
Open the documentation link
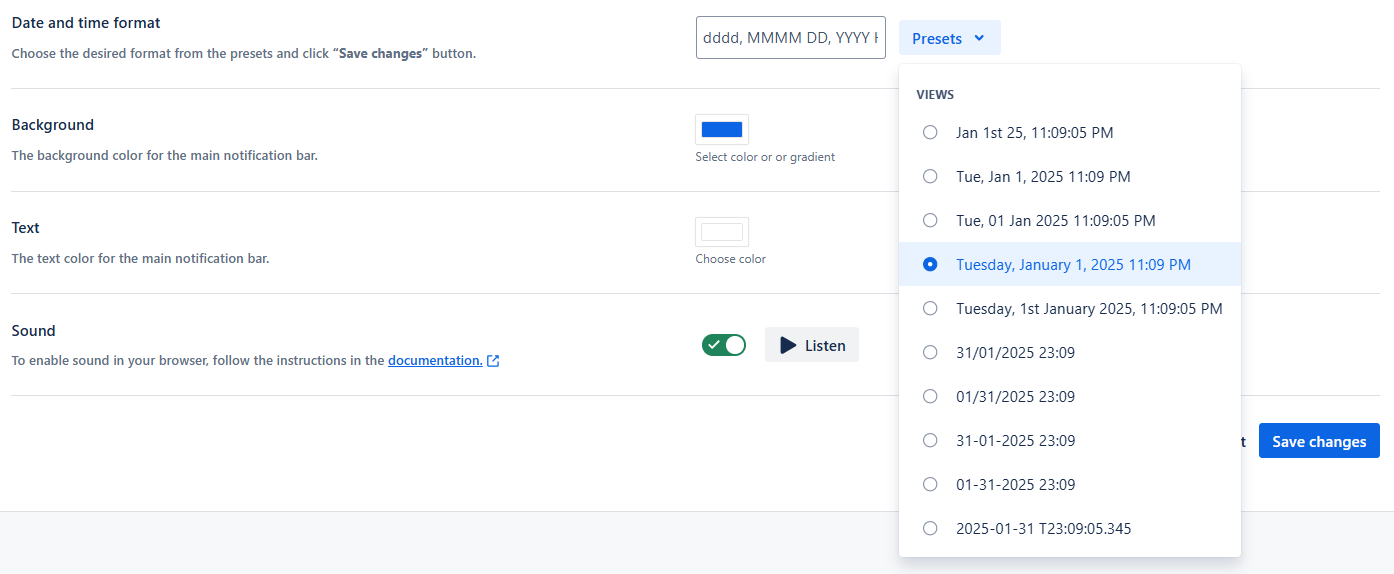(436, 360)
